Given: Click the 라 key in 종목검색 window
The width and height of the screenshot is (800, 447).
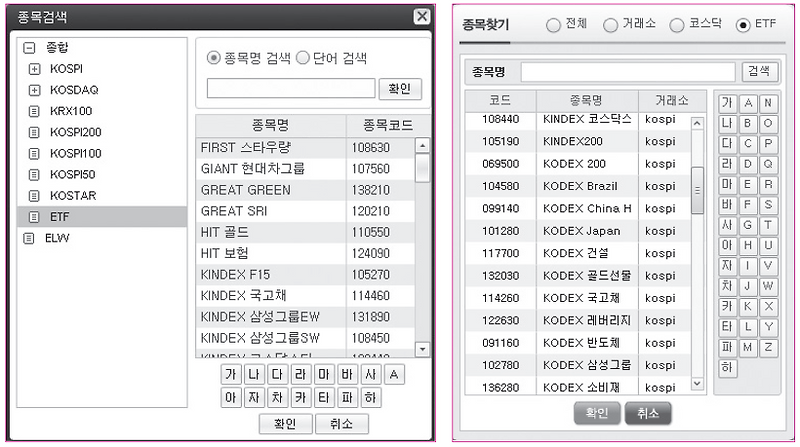Looking at the screenshot, I should (301, 375).
